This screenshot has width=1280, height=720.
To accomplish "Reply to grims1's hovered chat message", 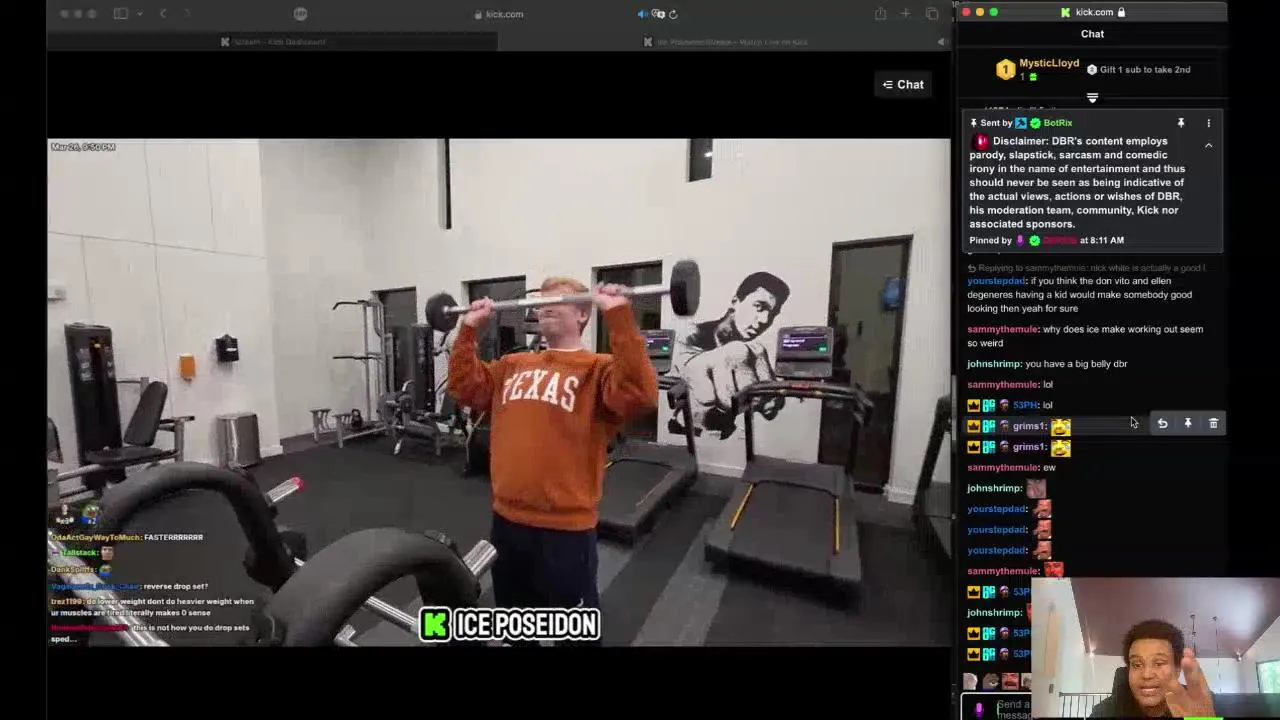I will click(x=1162, y=424).
